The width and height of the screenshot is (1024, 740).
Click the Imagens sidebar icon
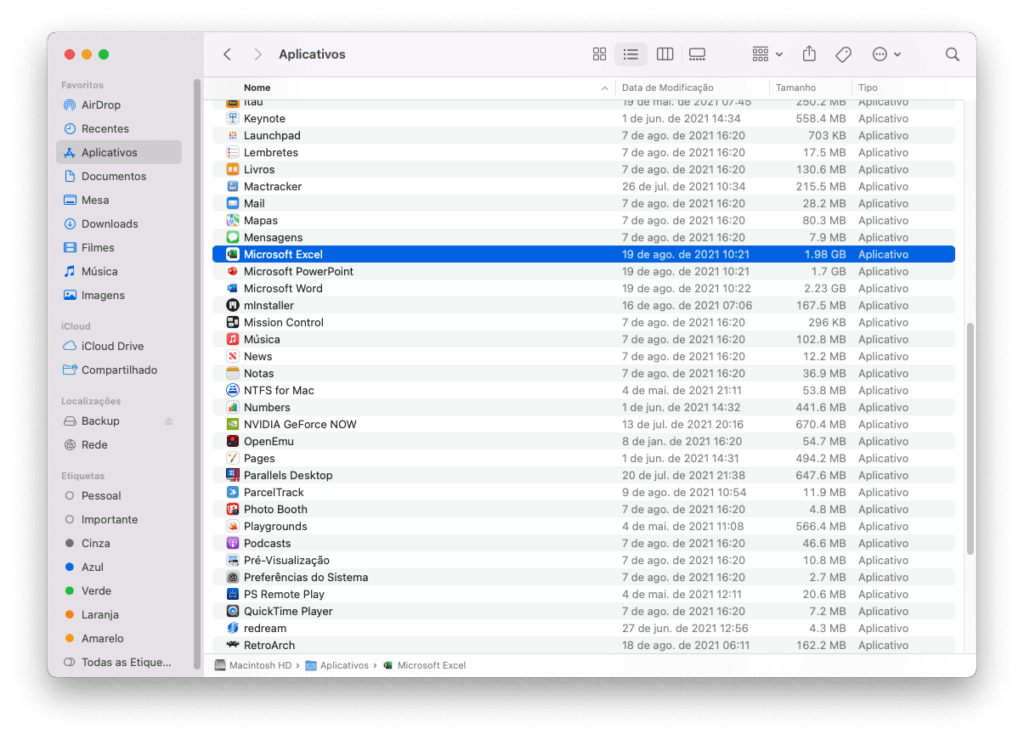(x=70, y=295)
